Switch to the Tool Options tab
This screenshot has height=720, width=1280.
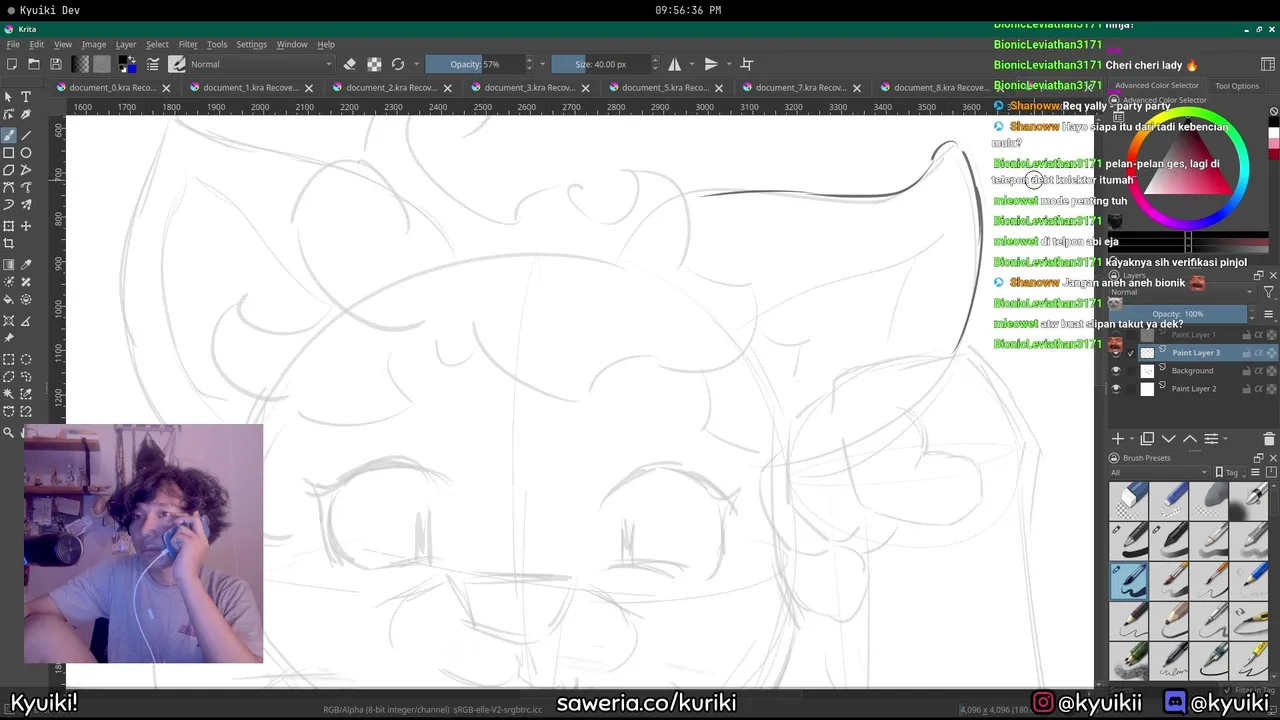click(1237, 86)
